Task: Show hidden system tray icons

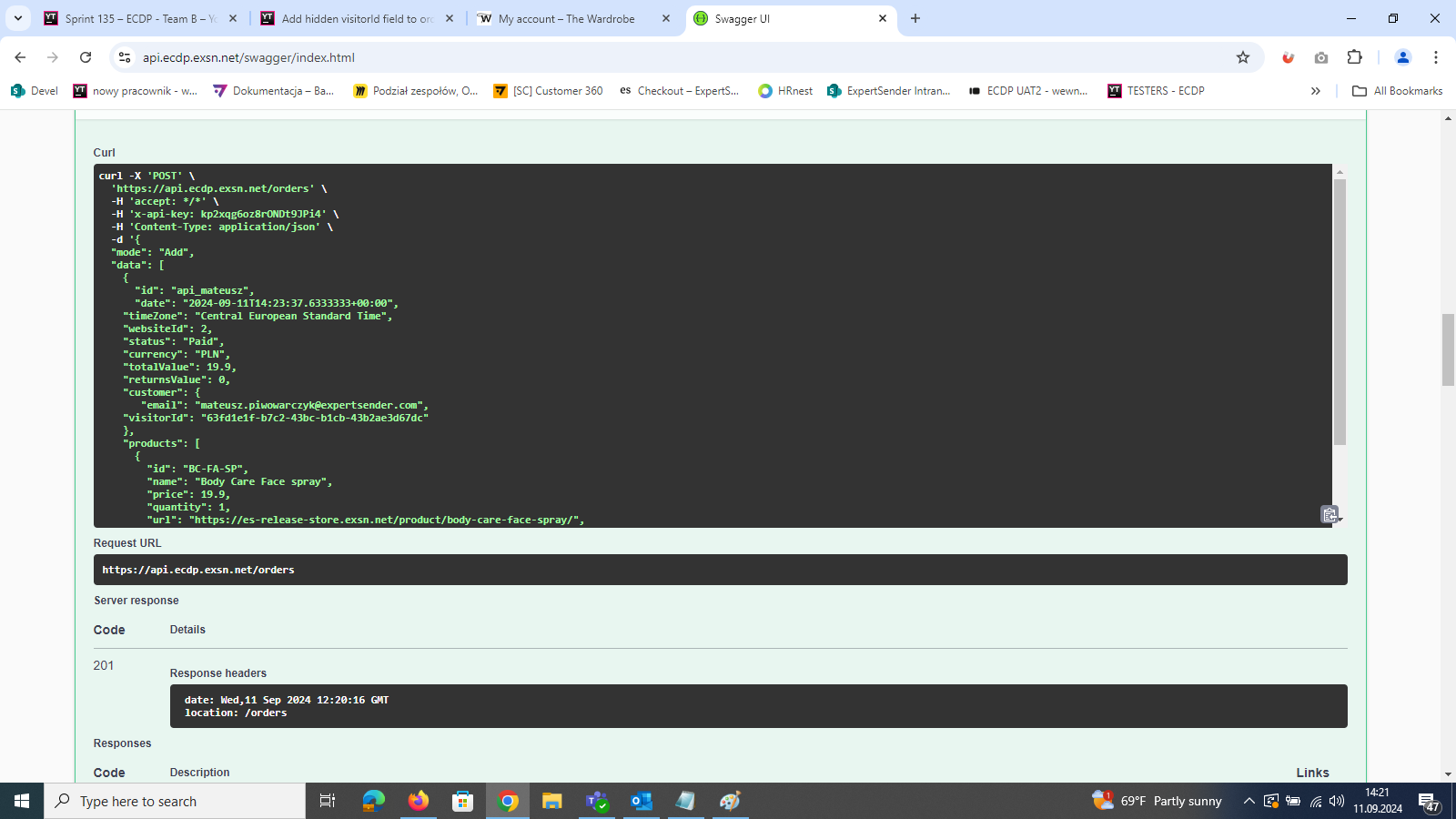Action: tap(1249, 801)
